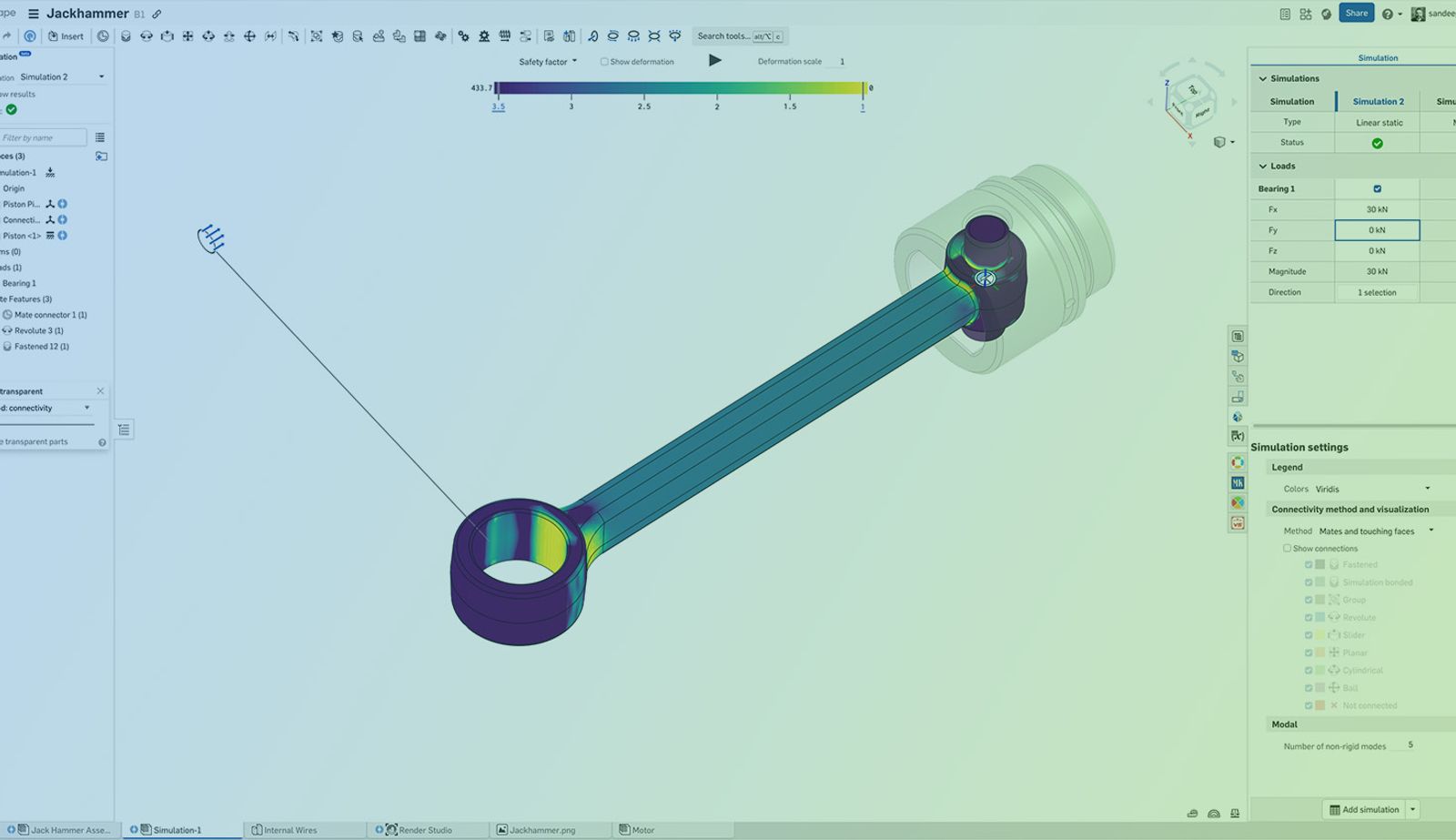
Task: Click the Fastened mate tool in toolbar
Action: (x=126, y=36)
